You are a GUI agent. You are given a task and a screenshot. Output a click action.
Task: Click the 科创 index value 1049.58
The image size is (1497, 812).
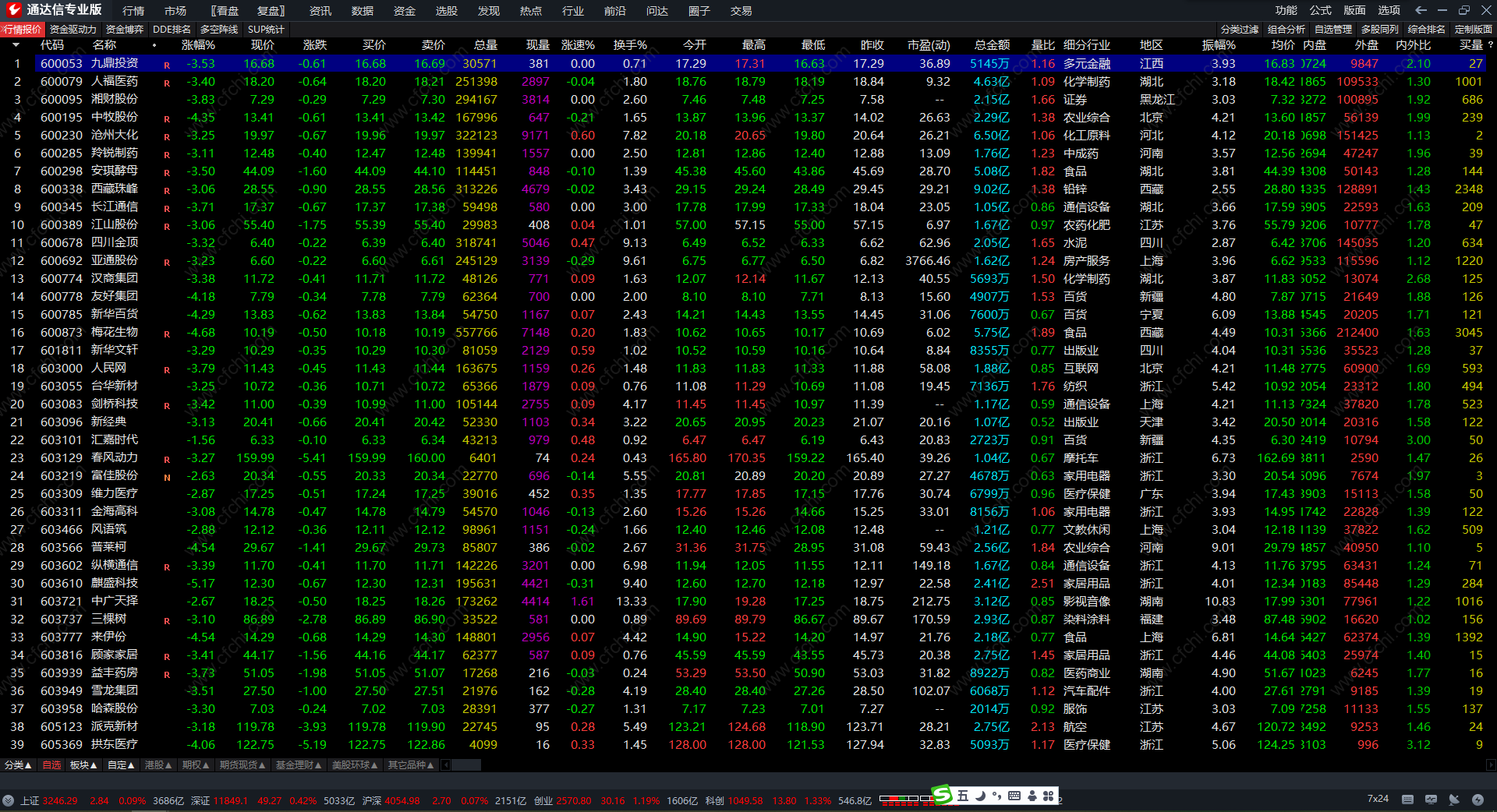point(745,800)
